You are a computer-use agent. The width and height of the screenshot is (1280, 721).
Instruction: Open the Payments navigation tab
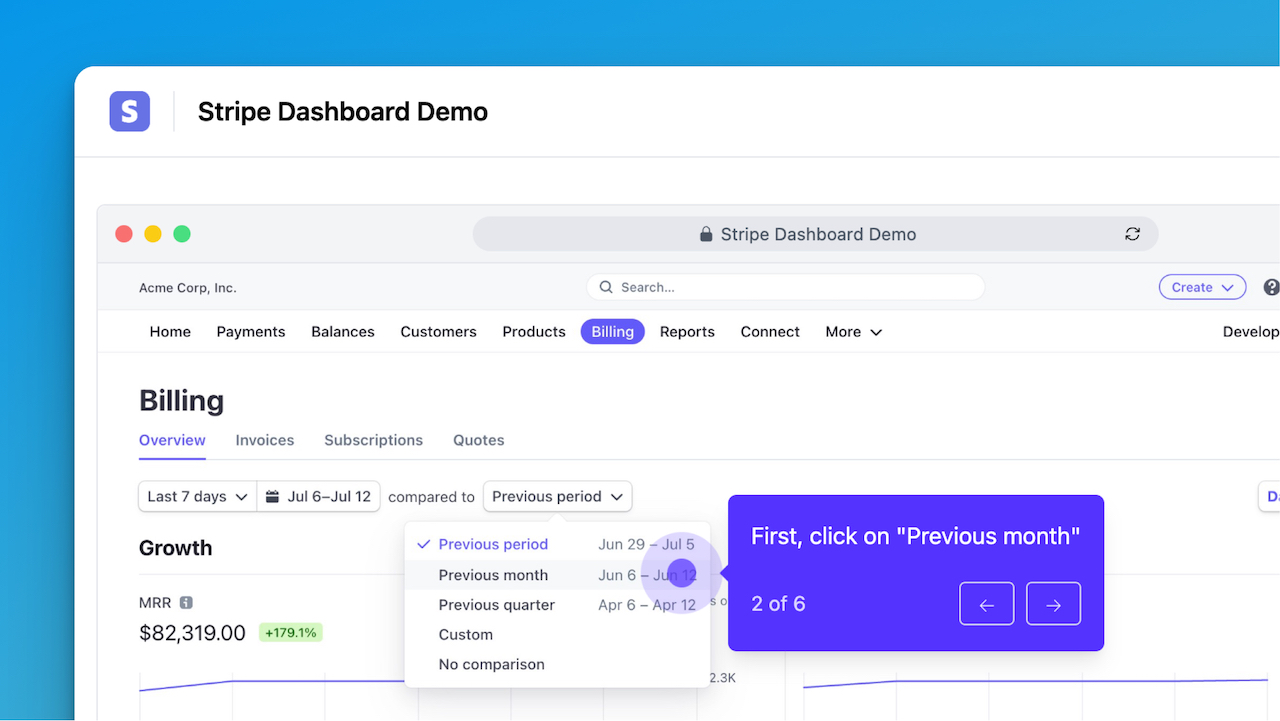[251, 332]
